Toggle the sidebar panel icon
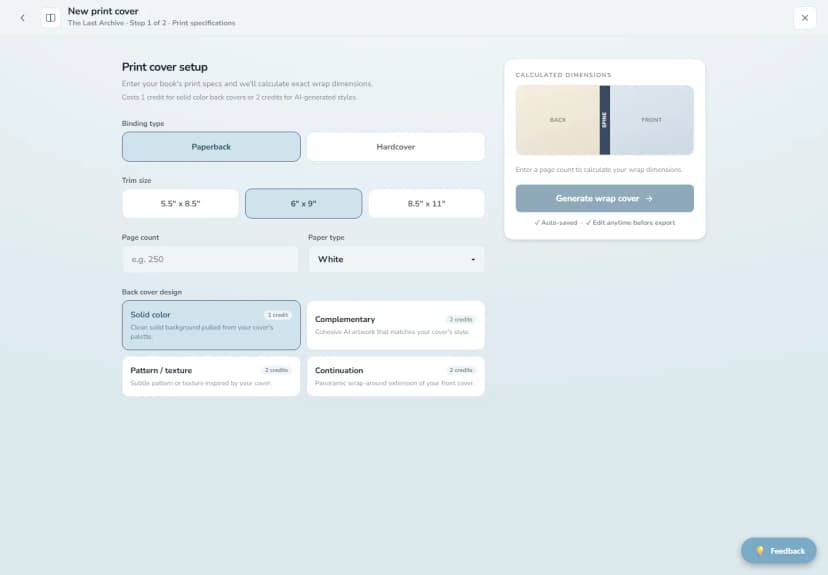Image resolution: width=828 pixels, height=575 pixels. pyautogui.click(x=51, y=18)
